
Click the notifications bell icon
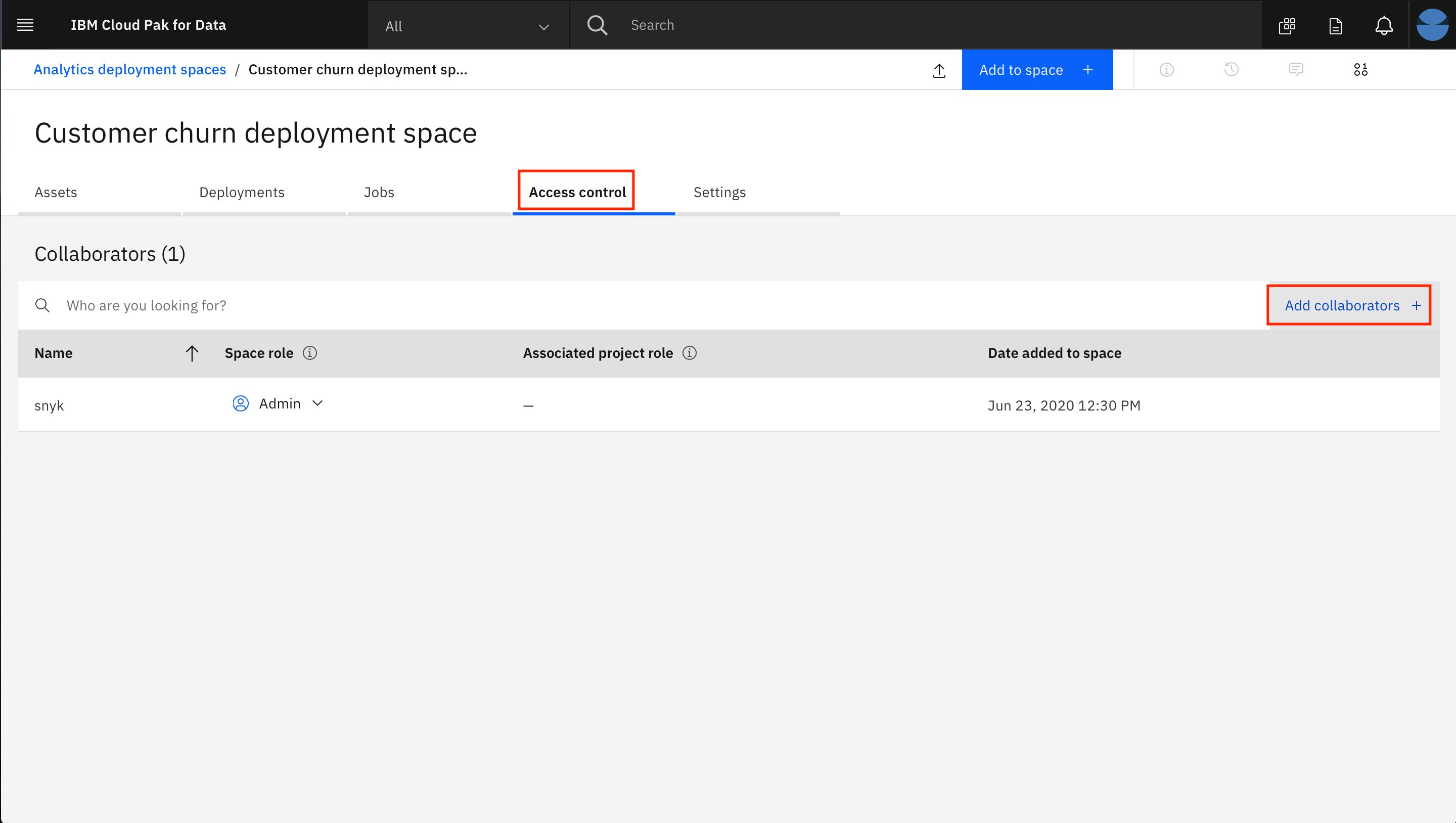click(x=1384, y=25)
